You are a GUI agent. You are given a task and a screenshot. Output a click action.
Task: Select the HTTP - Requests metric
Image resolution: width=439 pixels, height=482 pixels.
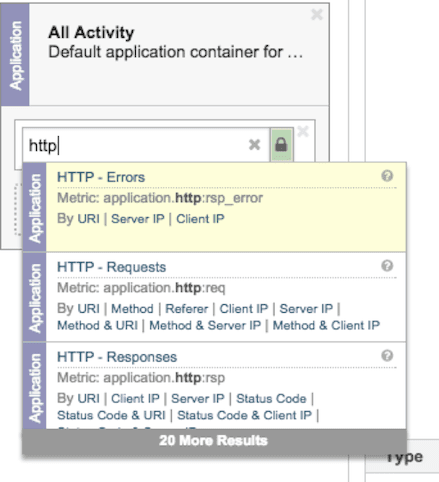[x=111, y=267]
